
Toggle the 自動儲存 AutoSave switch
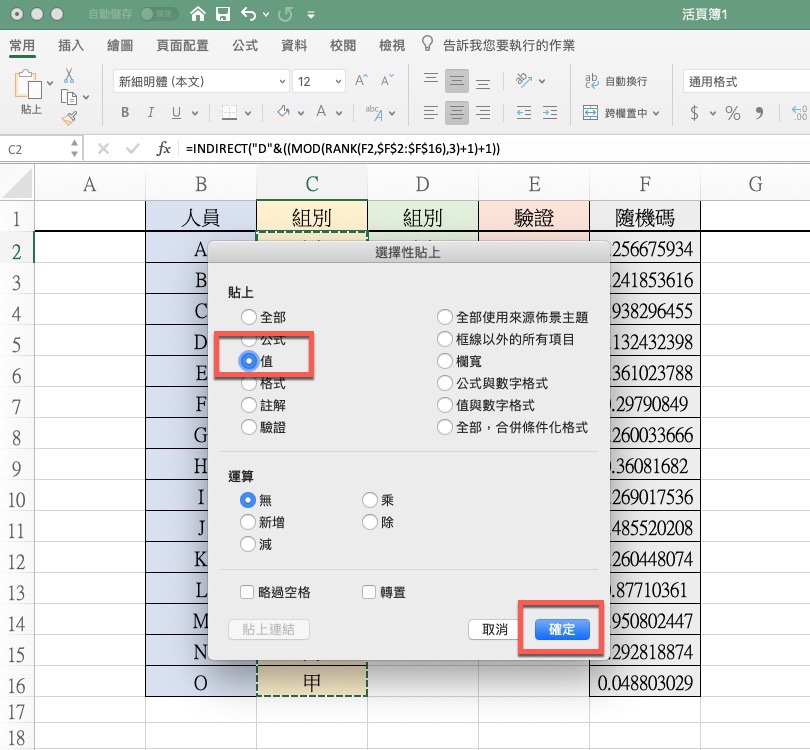[x=158, y=14]
